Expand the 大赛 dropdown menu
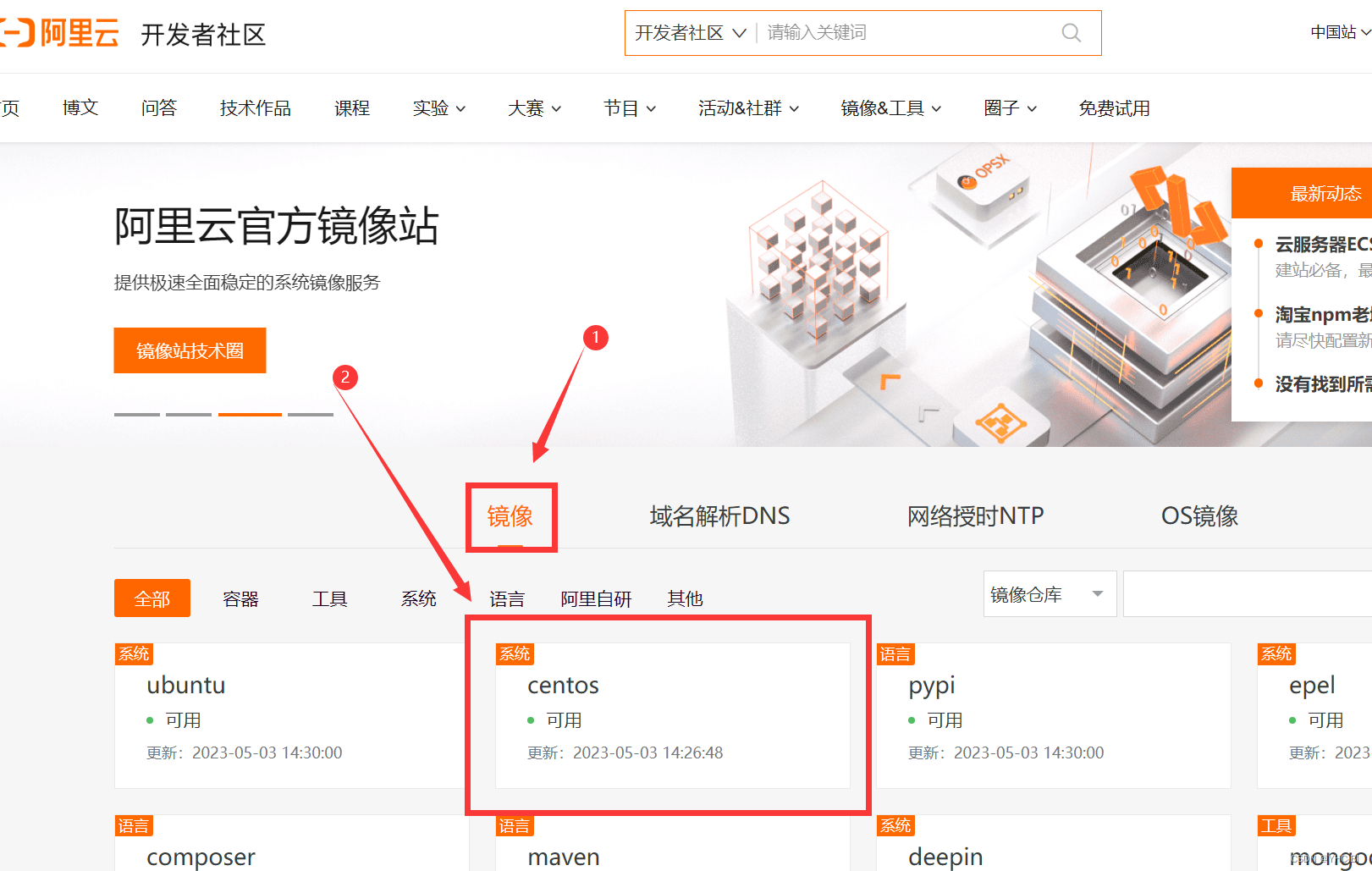 click(534, 108)
